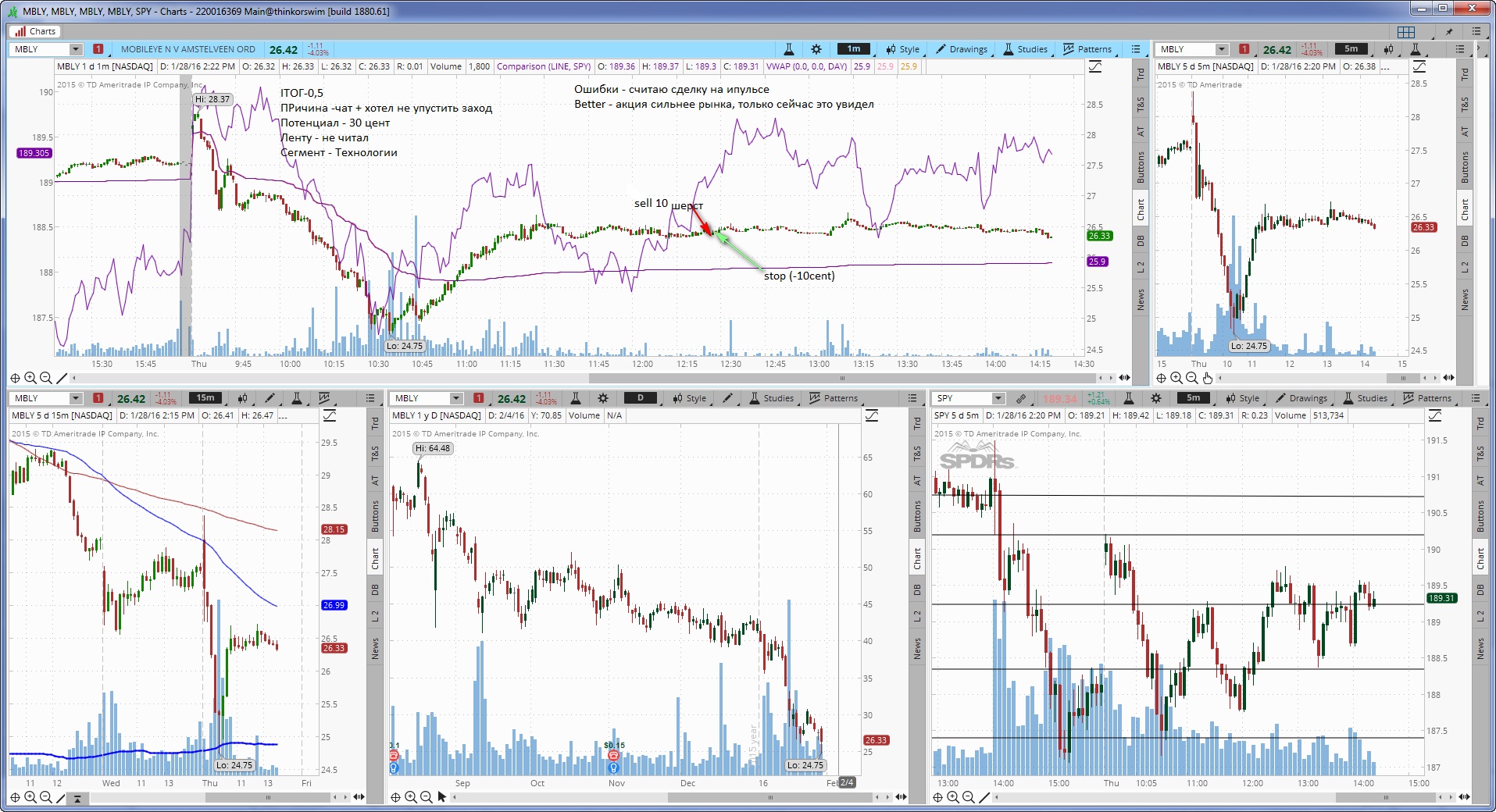Toggle Buttons side tab of 1m chart

click(1141, 168)
